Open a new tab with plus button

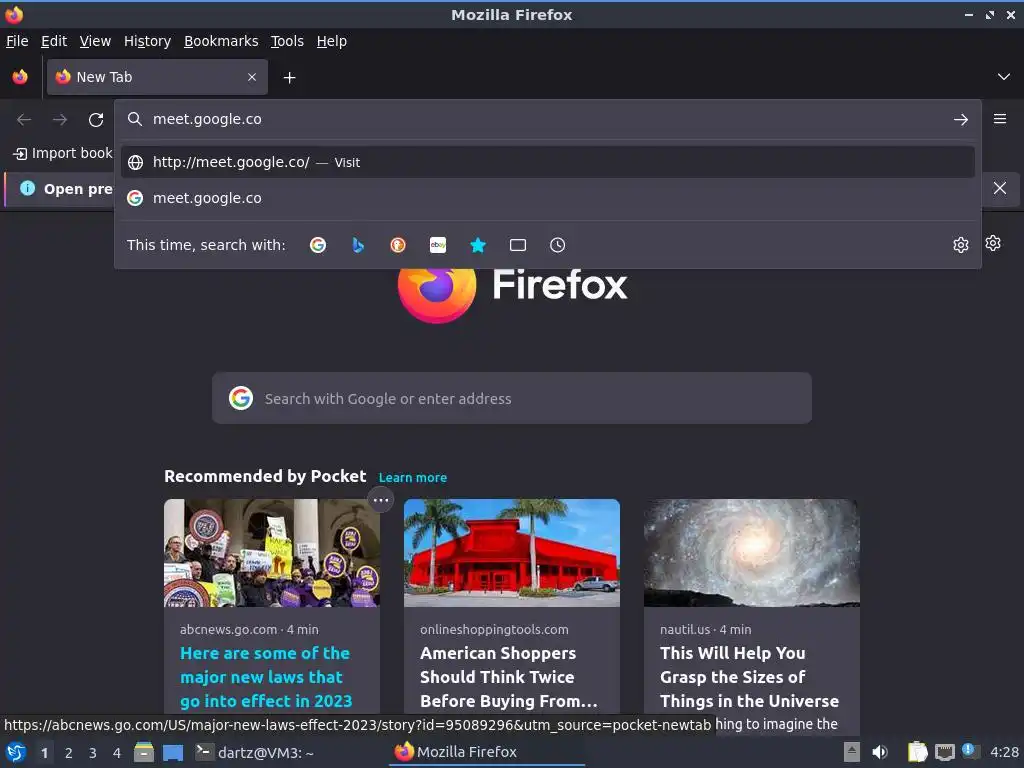[x=289, y=78]
